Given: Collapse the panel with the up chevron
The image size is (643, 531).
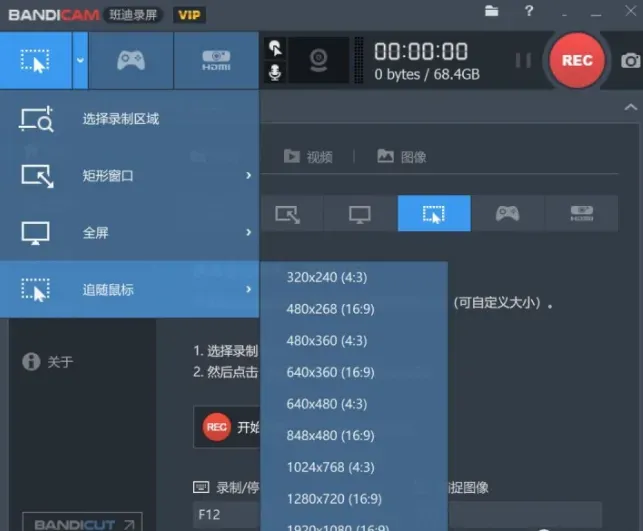Looking at the screenshot, I should [x=631, y=107].
